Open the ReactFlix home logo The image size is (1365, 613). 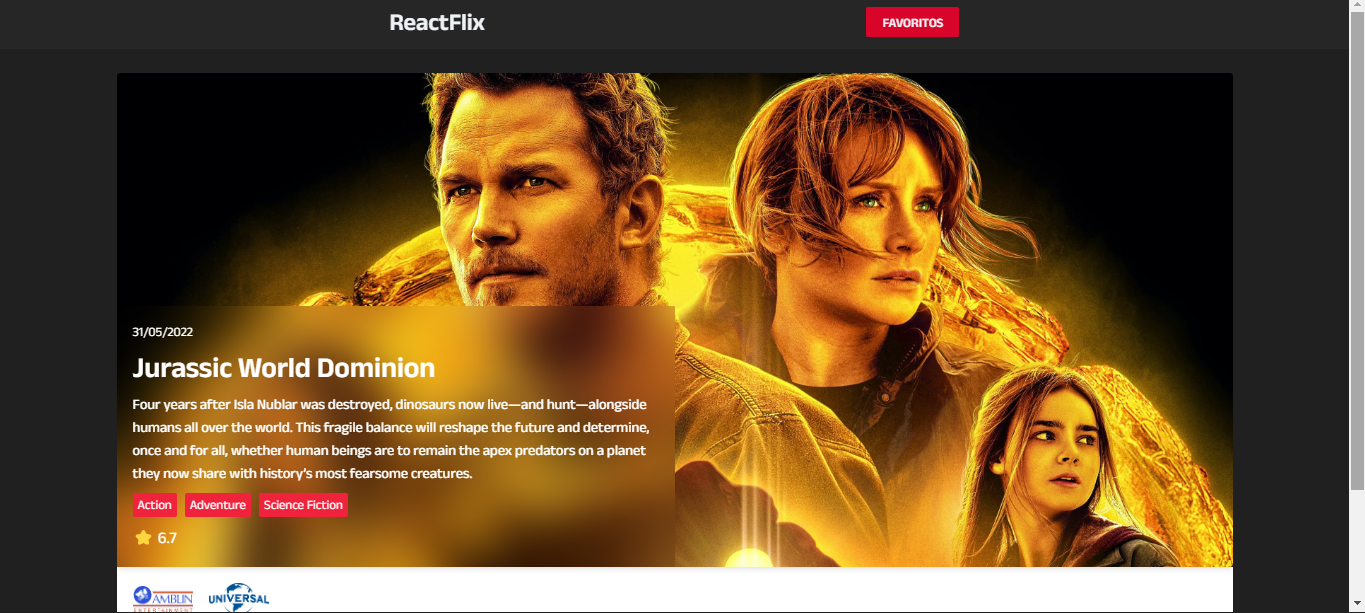coord(437,22)
